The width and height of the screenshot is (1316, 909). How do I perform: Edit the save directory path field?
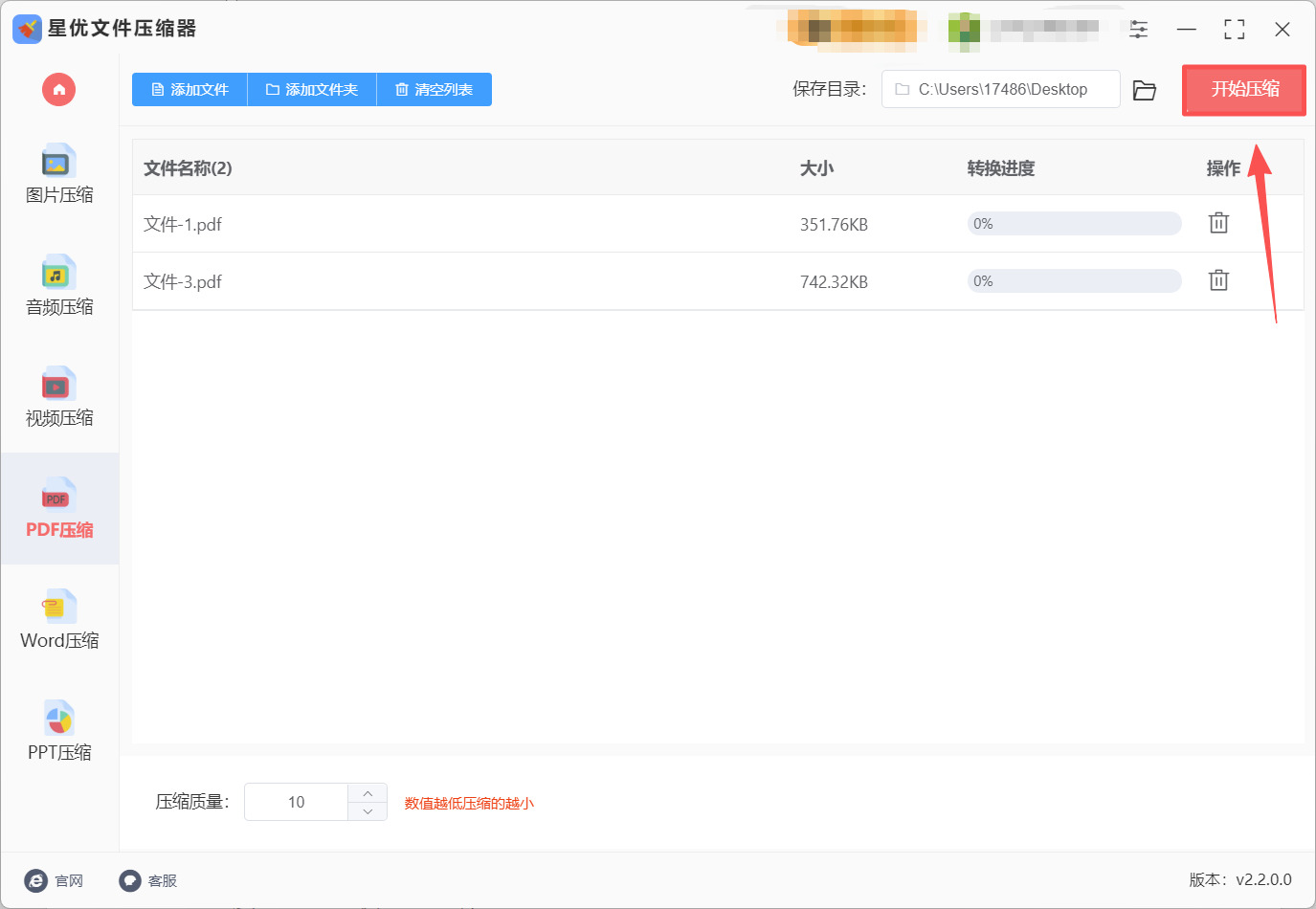(1000, 89)
